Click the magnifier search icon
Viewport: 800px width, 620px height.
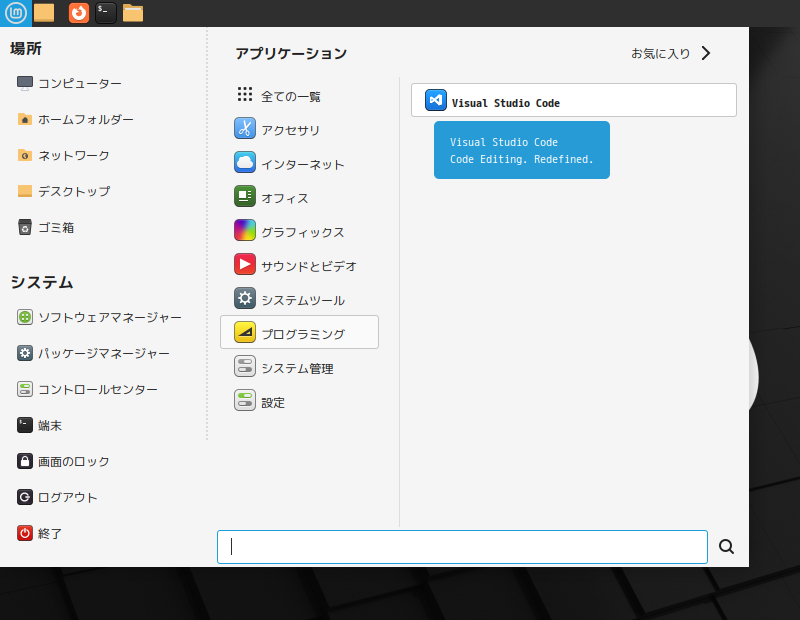click(727, 547)
